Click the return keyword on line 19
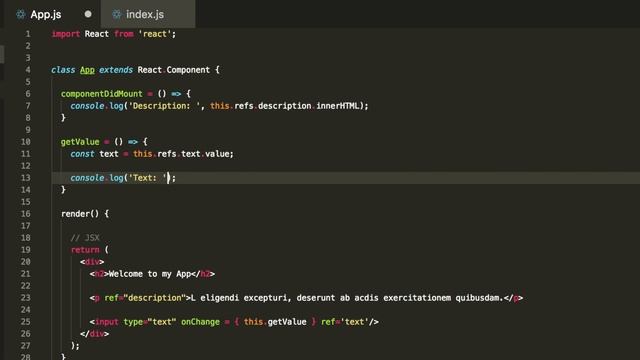The image size is (640, 360). [x=85, y=250]
